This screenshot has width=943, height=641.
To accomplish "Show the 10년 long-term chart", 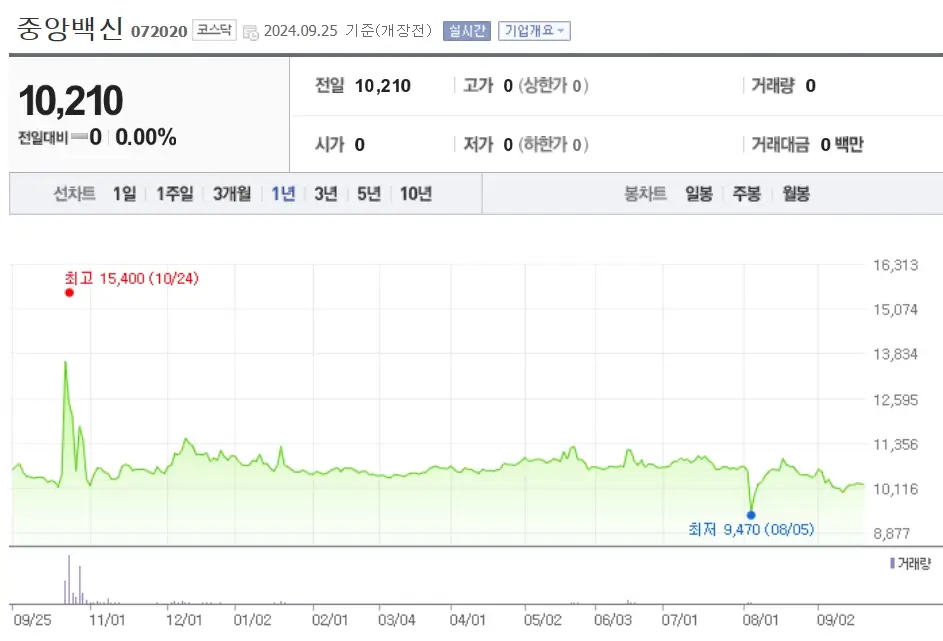I will pyautogui.click(x=415, y=195).
